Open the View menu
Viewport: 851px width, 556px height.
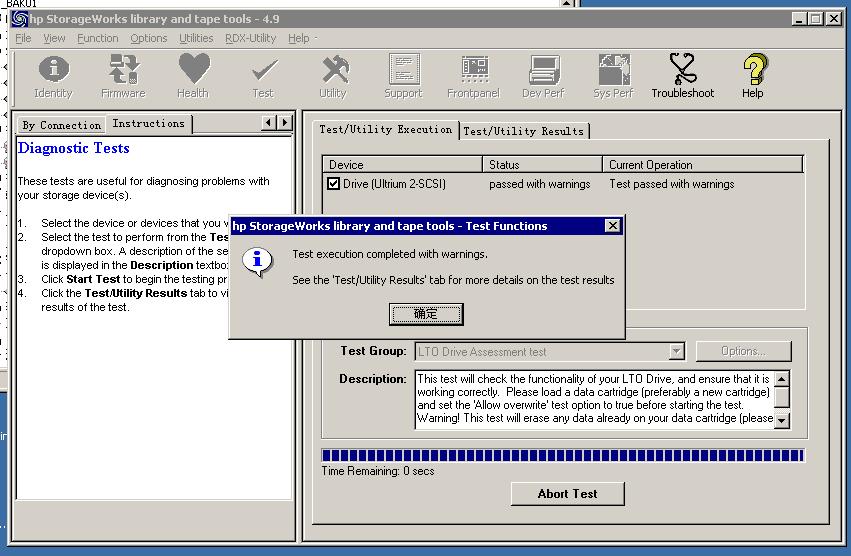pos(54,39)
